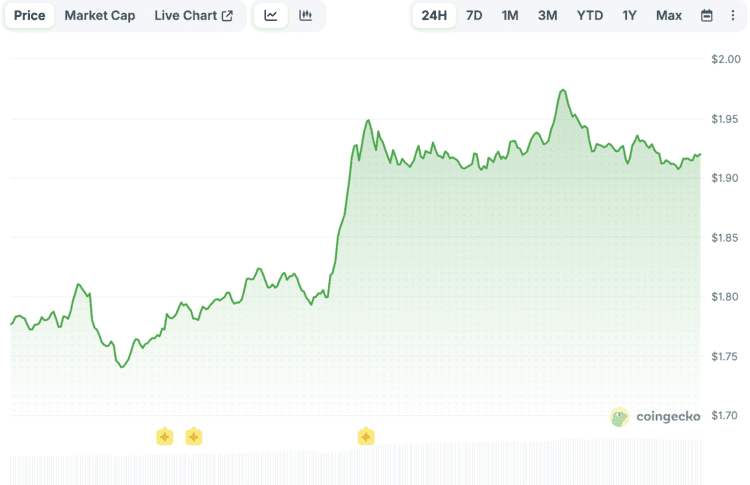This screenshot has height=485, width=750.
Task: Open the three-dot more options menu
Action: tap(732, 16)
